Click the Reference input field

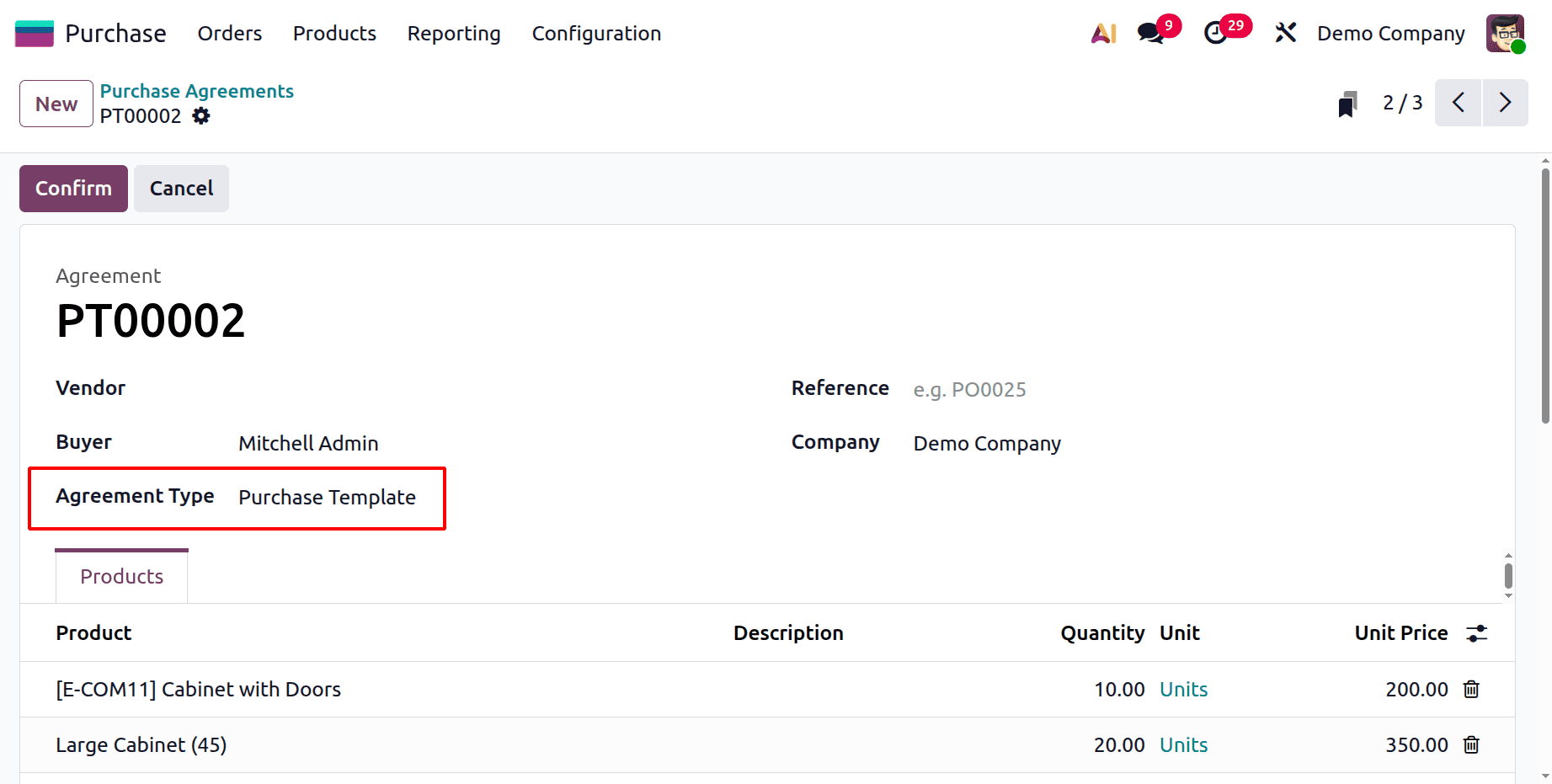pyautogui.click(x=969, y=389)
